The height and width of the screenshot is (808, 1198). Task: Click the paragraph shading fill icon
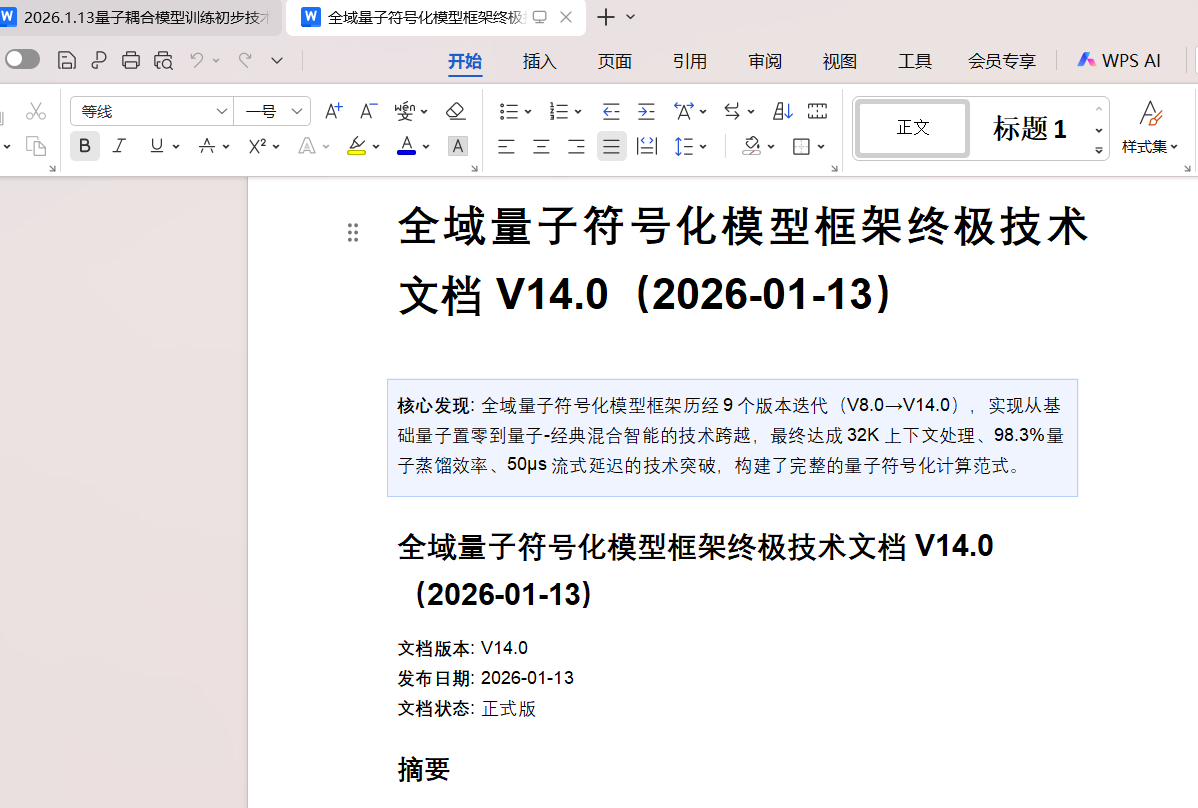click(752, 146)
